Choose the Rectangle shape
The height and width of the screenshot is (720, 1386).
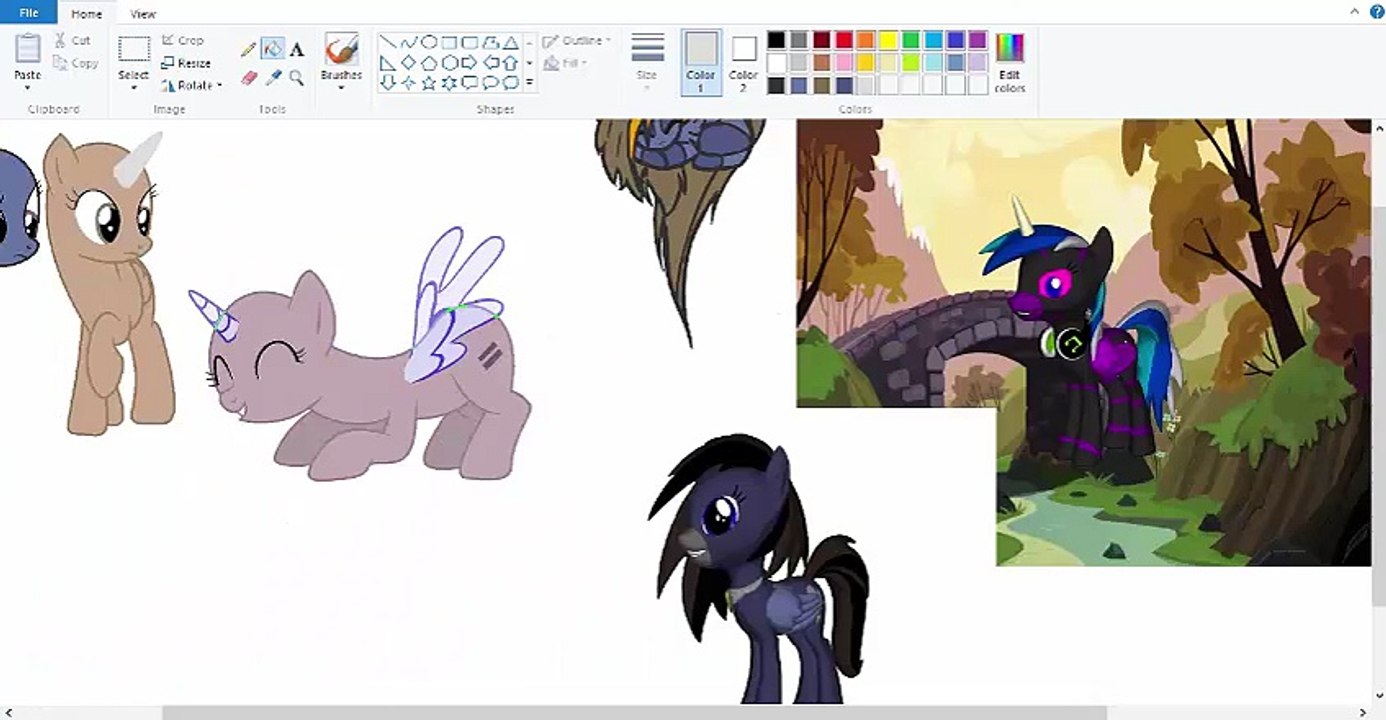click(449, 42)
